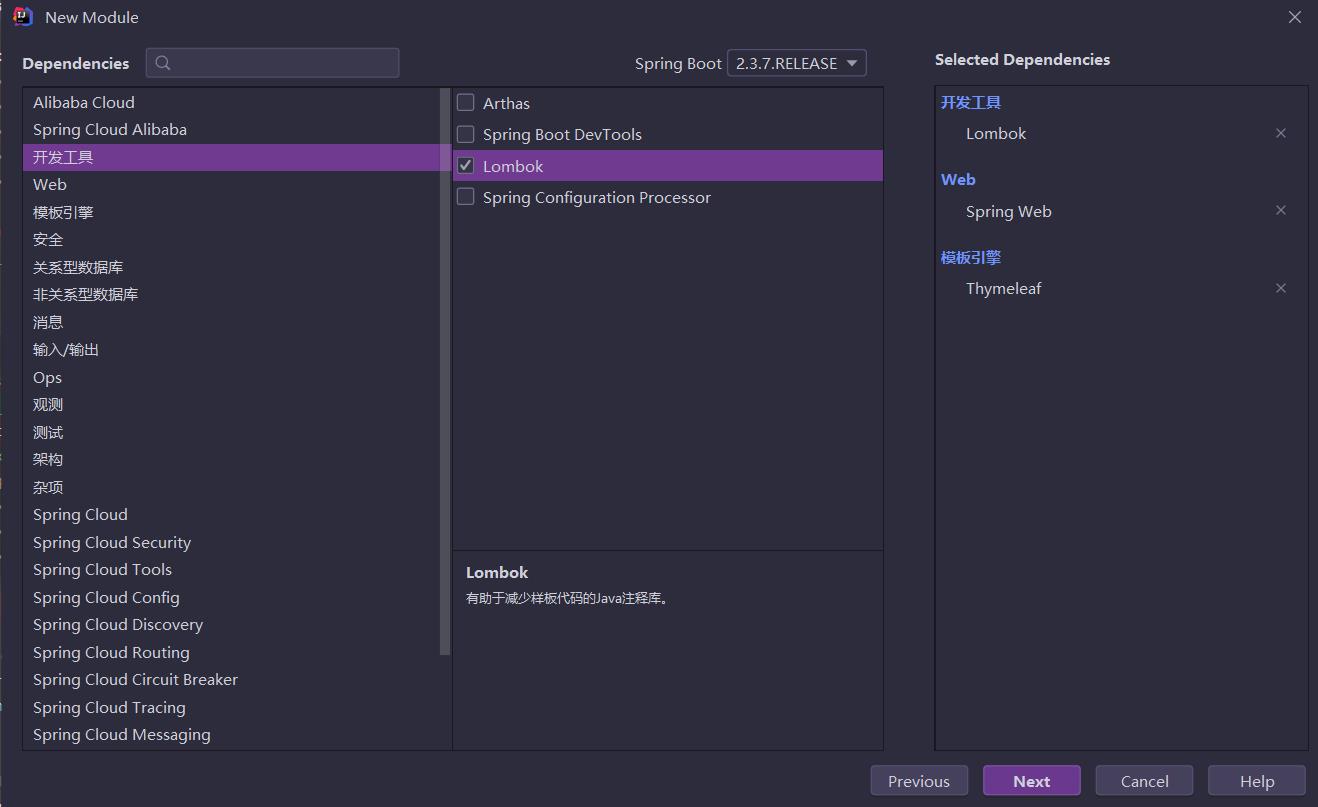The height and width of the screenshot is (807, 1318).
Task: Click the 开发工具 heading in Selected Dependencies
Action: click(971, 102)
